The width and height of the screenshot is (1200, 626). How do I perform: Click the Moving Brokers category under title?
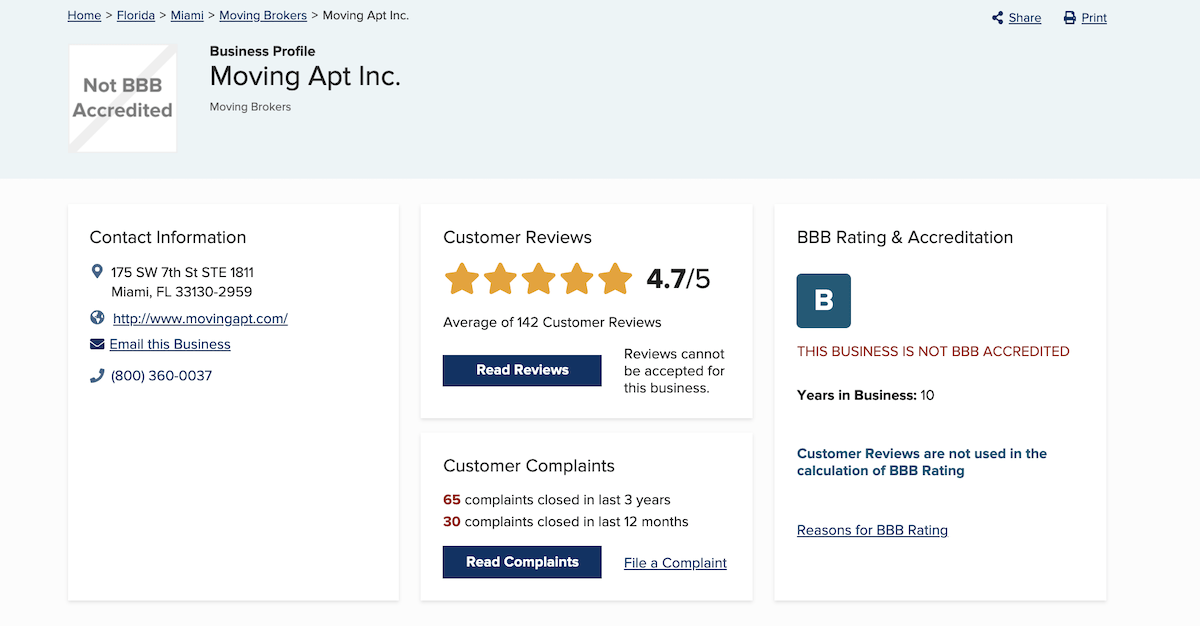point(250,107)
